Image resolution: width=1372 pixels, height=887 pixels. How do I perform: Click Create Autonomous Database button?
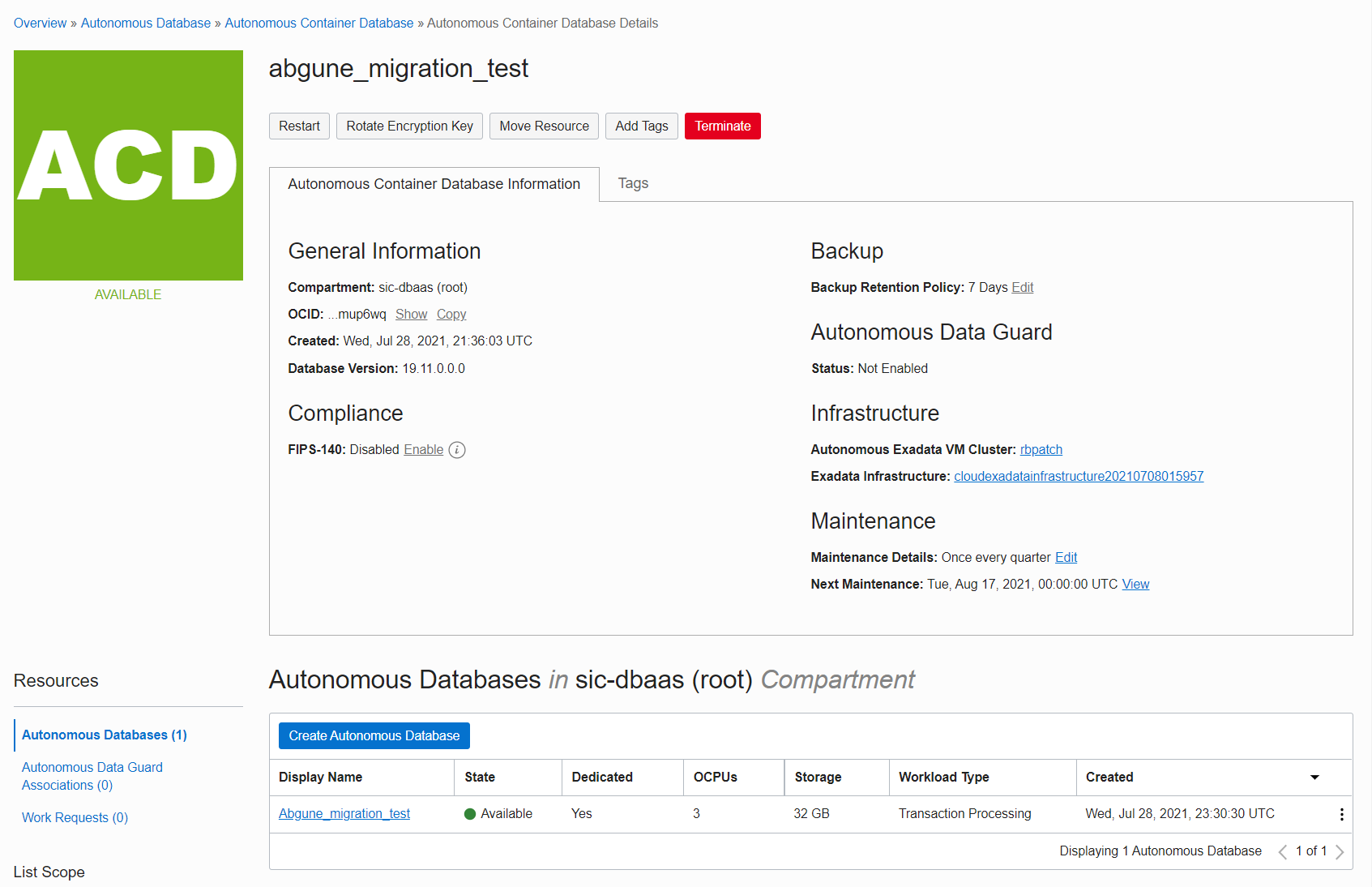374,736
